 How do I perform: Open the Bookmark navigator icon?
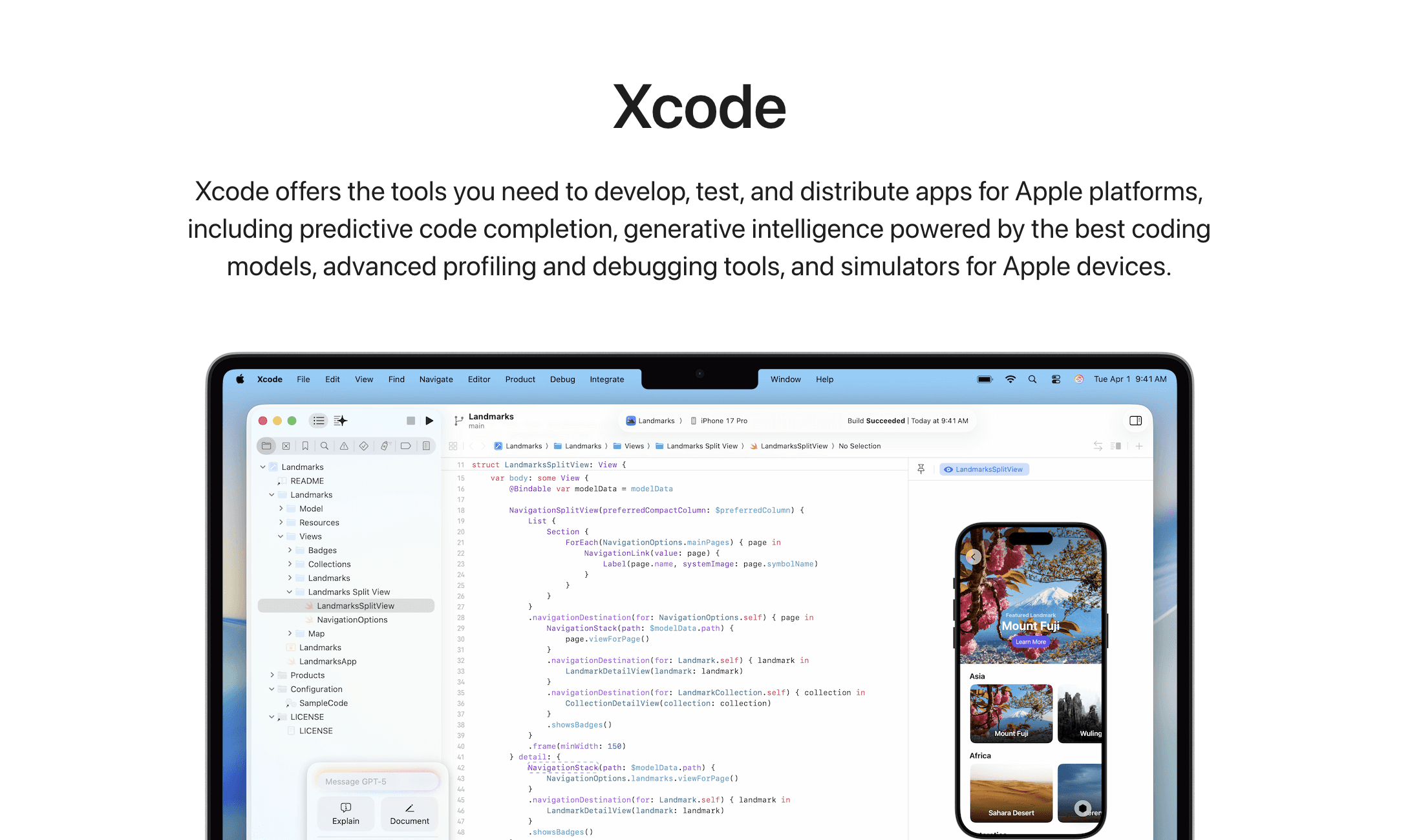(x=305, y=446)
